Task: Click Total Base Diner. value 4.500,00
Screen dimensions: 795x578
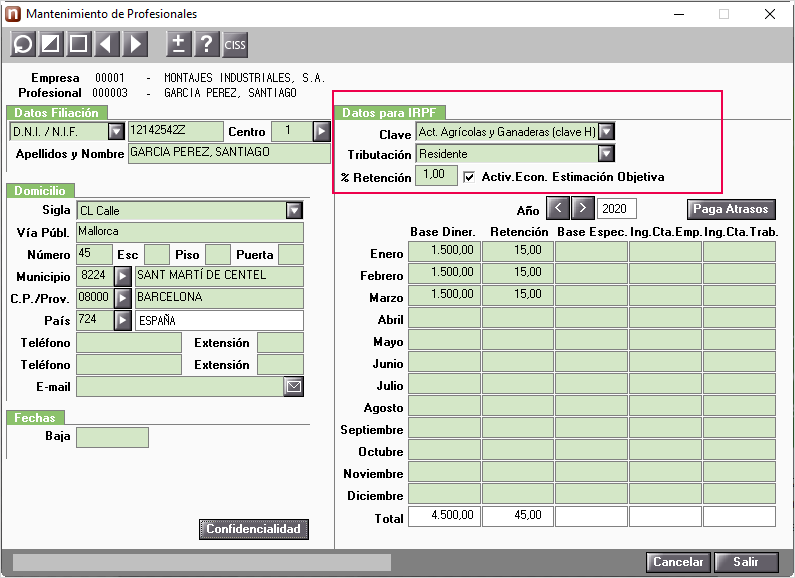Action: point(444,516)
